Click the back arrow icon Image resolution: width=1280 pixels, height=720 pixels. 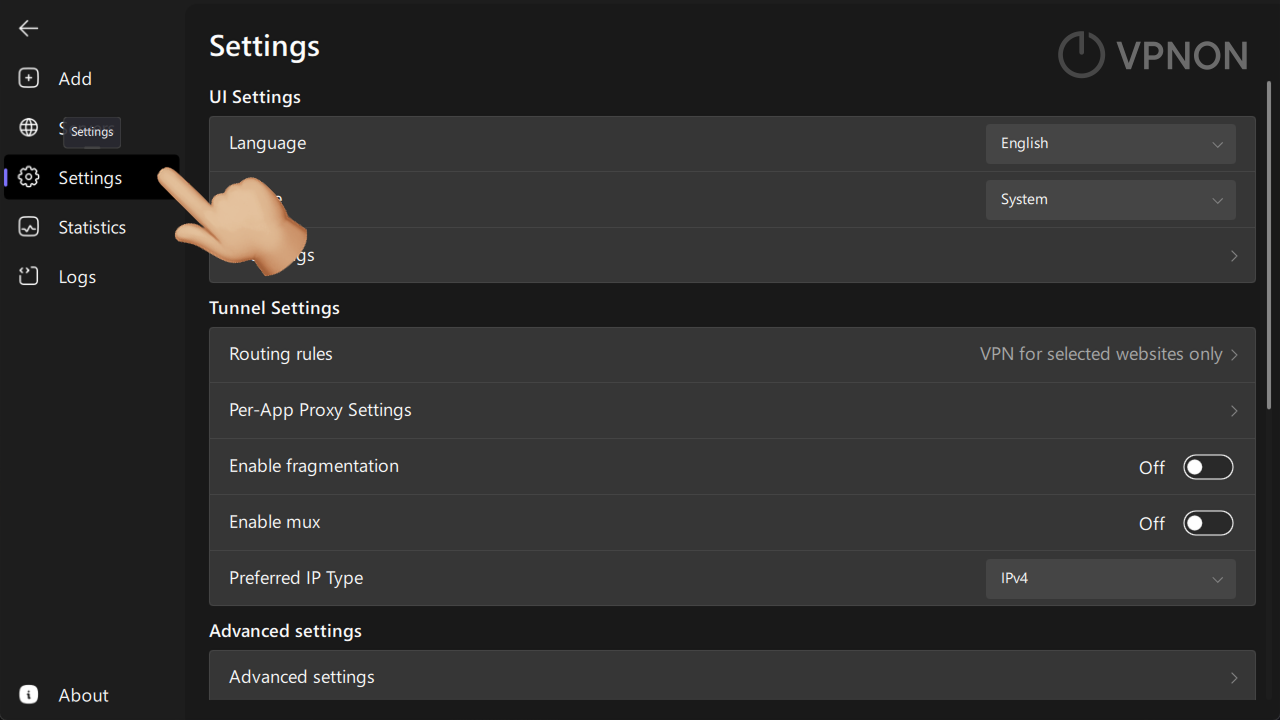point(28,28)
